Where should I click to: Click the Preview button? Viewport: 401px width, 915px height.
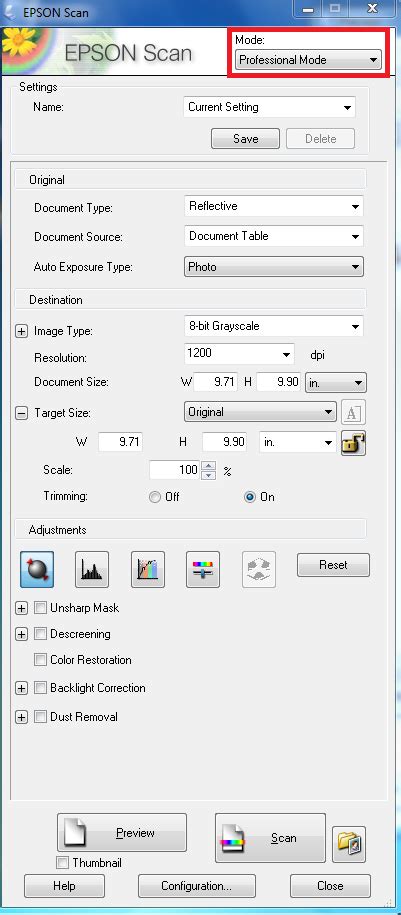point(122,833)
